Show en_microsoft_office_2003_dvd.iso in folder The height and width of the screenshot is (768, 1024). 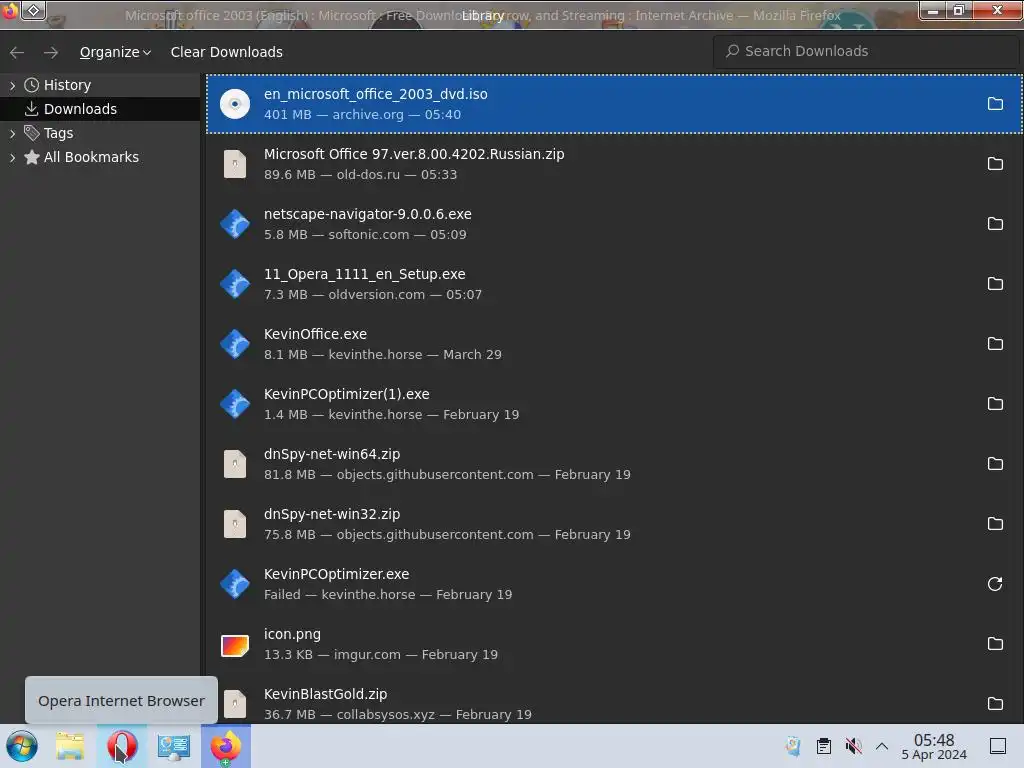pos(995,104)
